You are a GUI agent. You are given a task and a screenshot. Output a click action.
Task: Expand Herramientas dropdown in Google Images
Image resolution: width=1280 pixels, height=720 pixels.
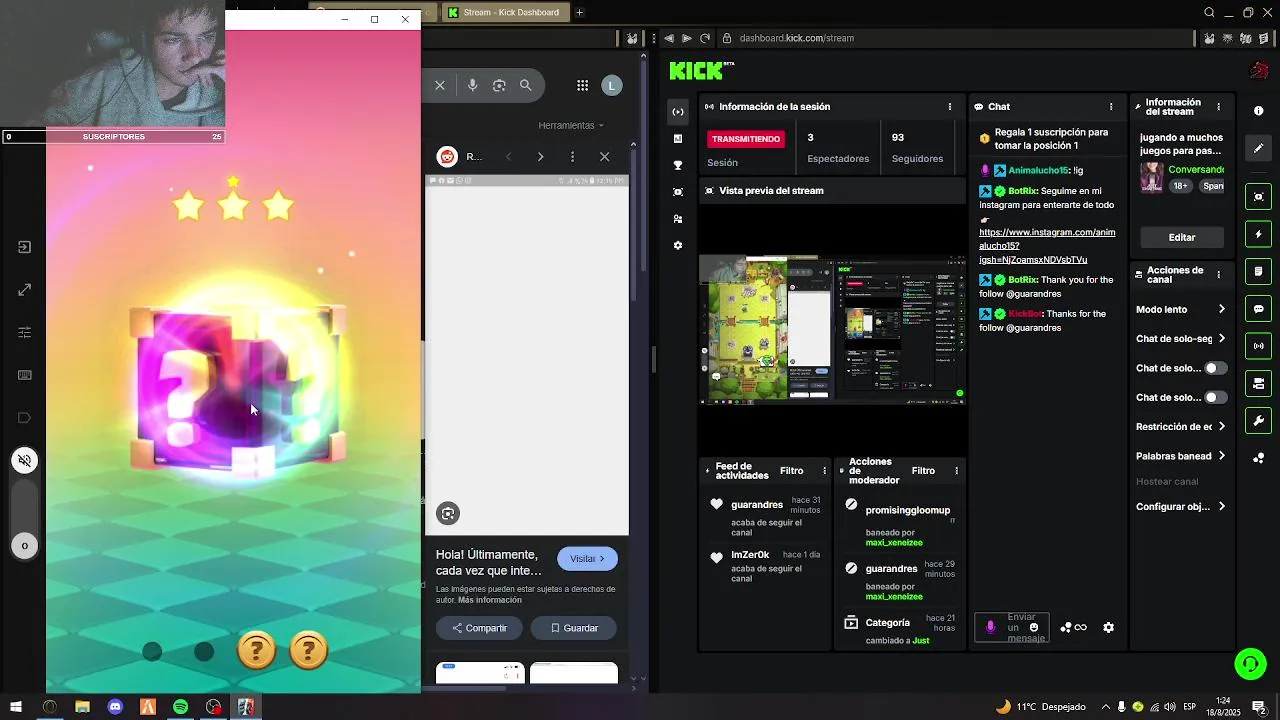pos(571,125)
